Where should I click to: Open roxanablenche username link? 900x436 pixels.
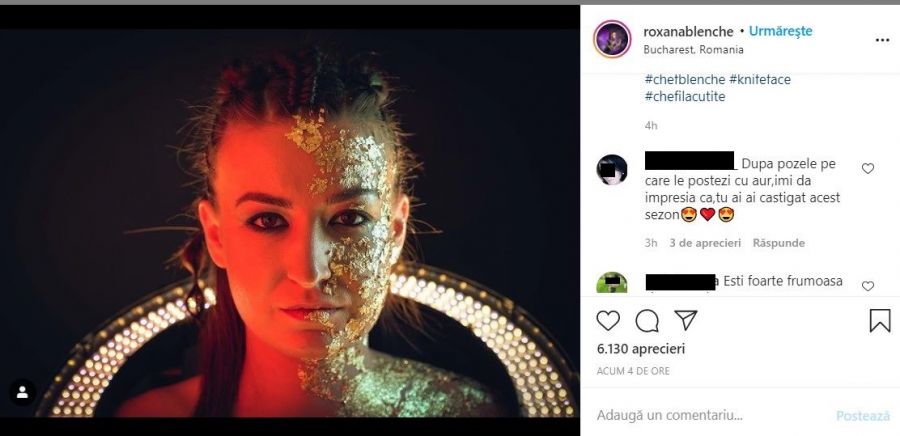coord(688,31)
